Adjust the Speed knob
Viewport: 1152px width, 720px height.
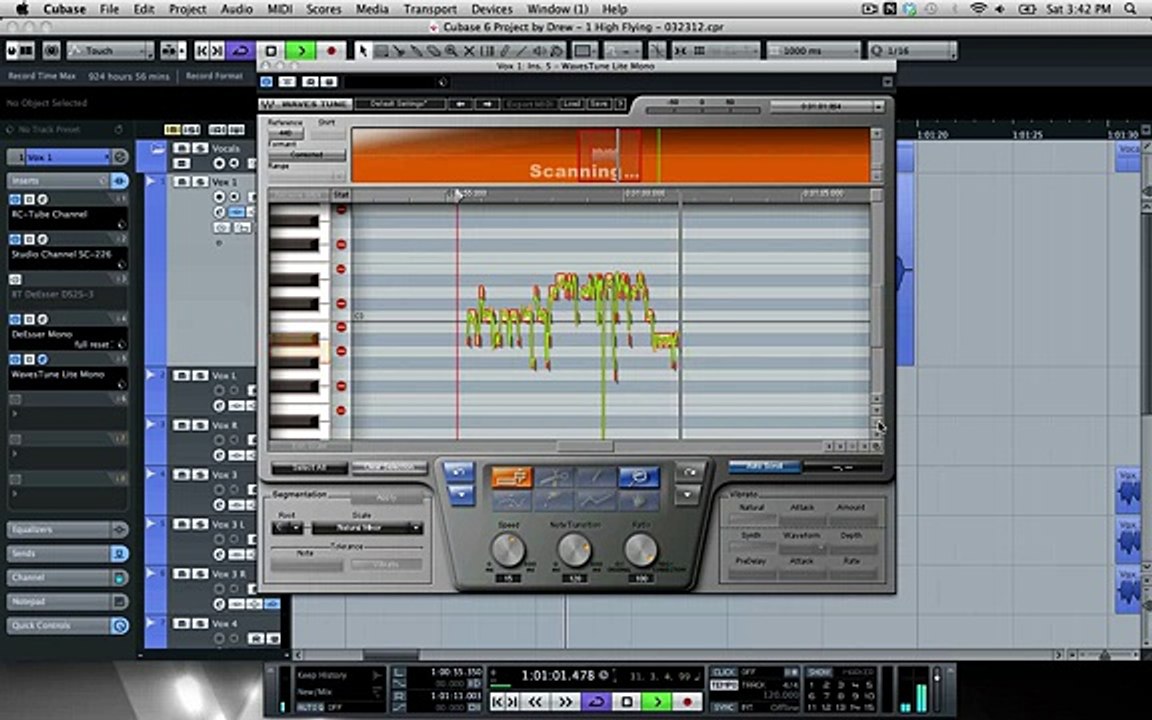(x=508, y=549)
